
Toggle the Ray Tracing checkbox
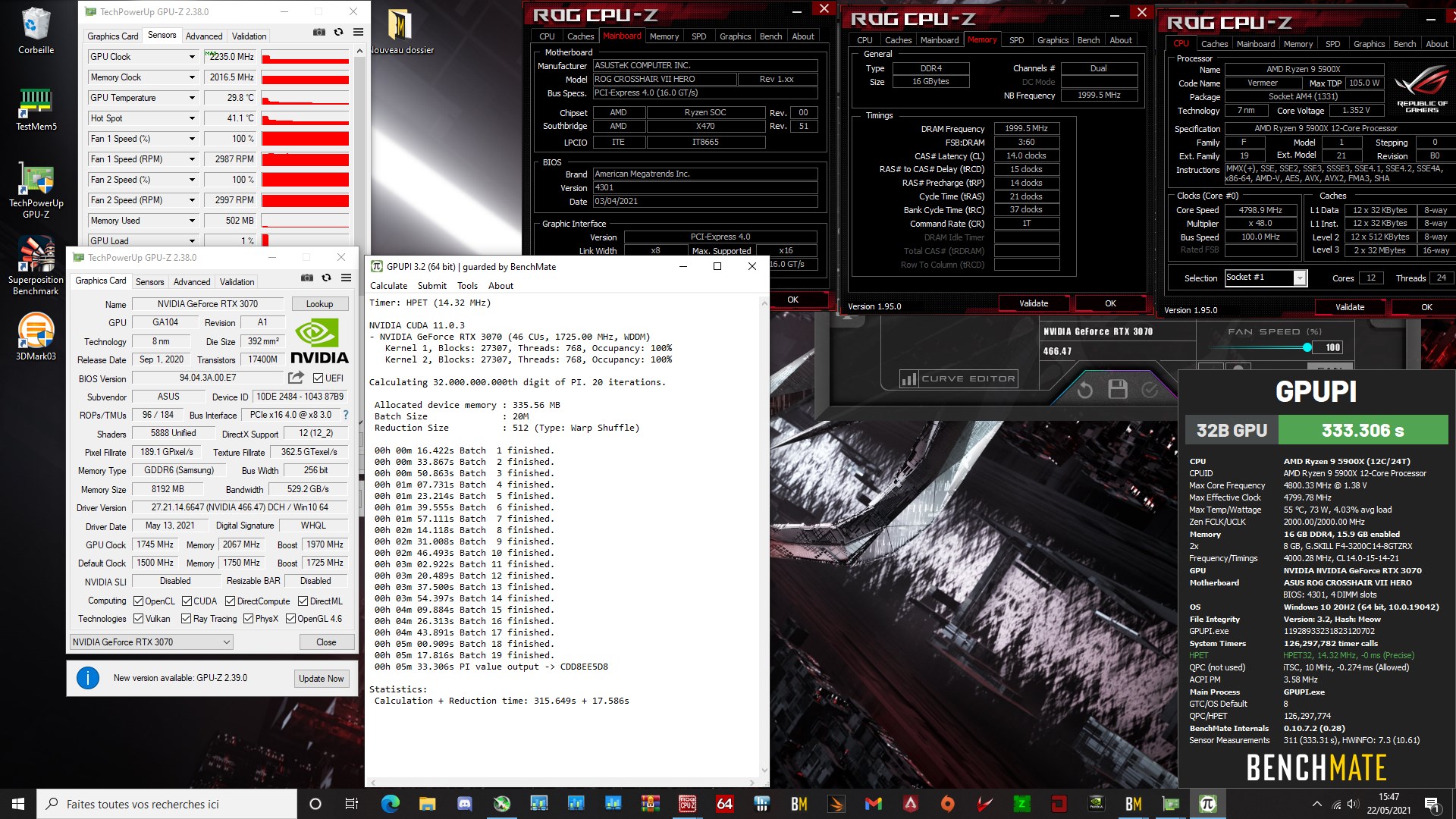tap(186, 619)
